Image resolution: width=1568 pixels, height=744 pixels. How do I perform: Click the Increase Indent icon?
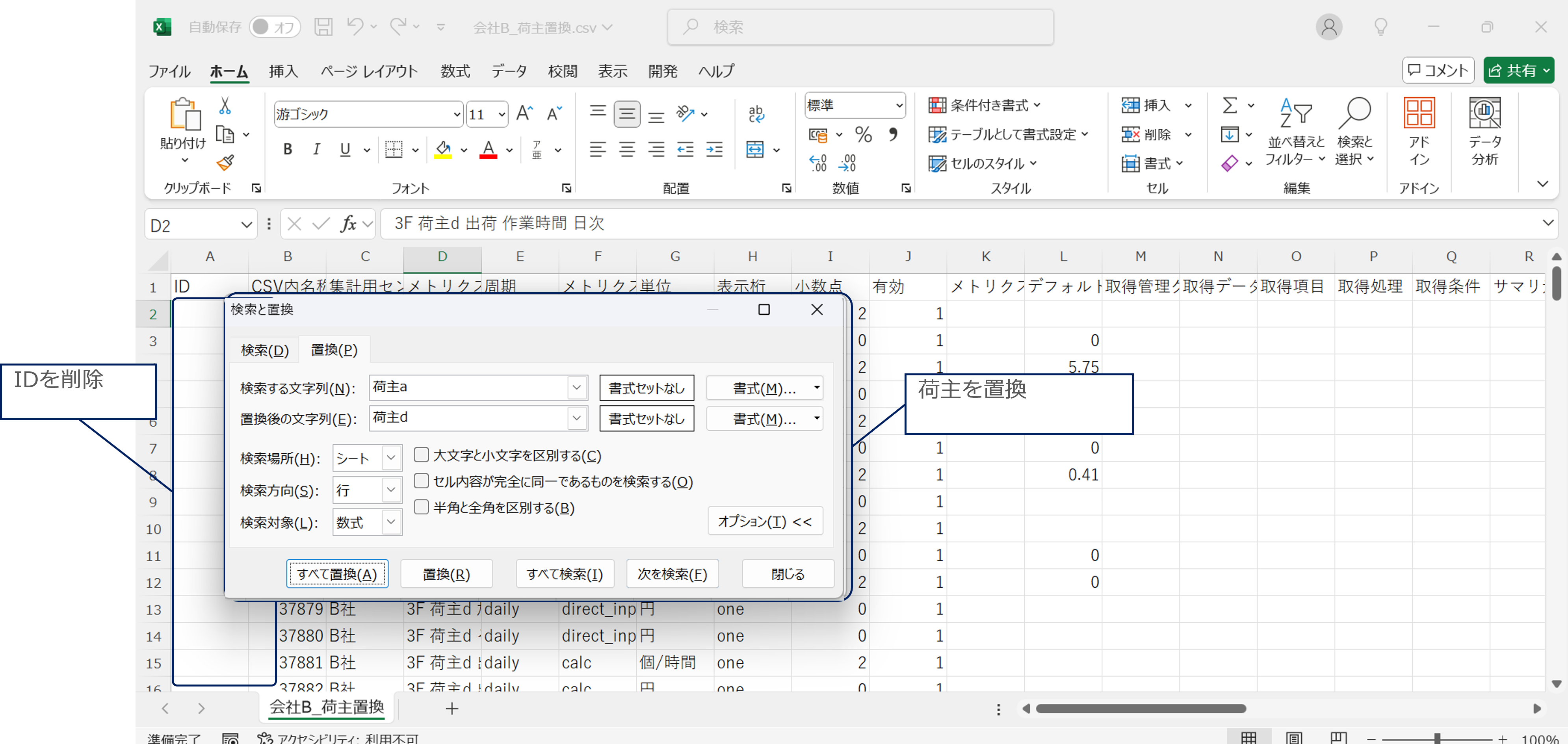pyautogui.click(x=715, y=150)
